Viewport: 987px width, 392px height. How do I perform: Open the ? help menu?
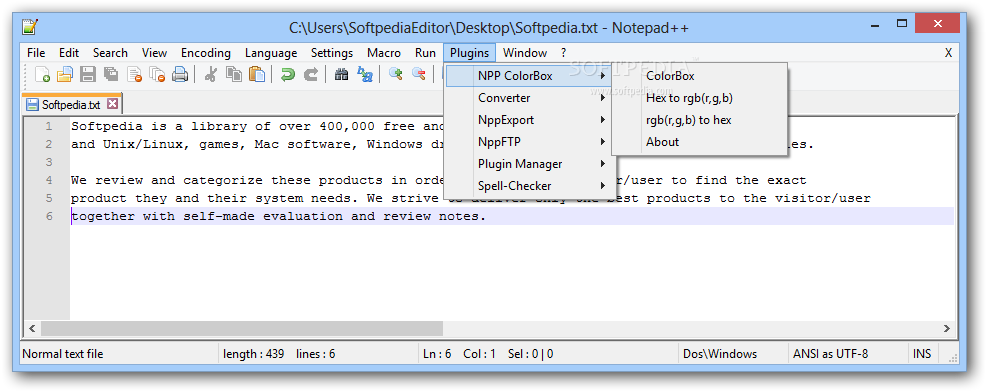[563, 53]
